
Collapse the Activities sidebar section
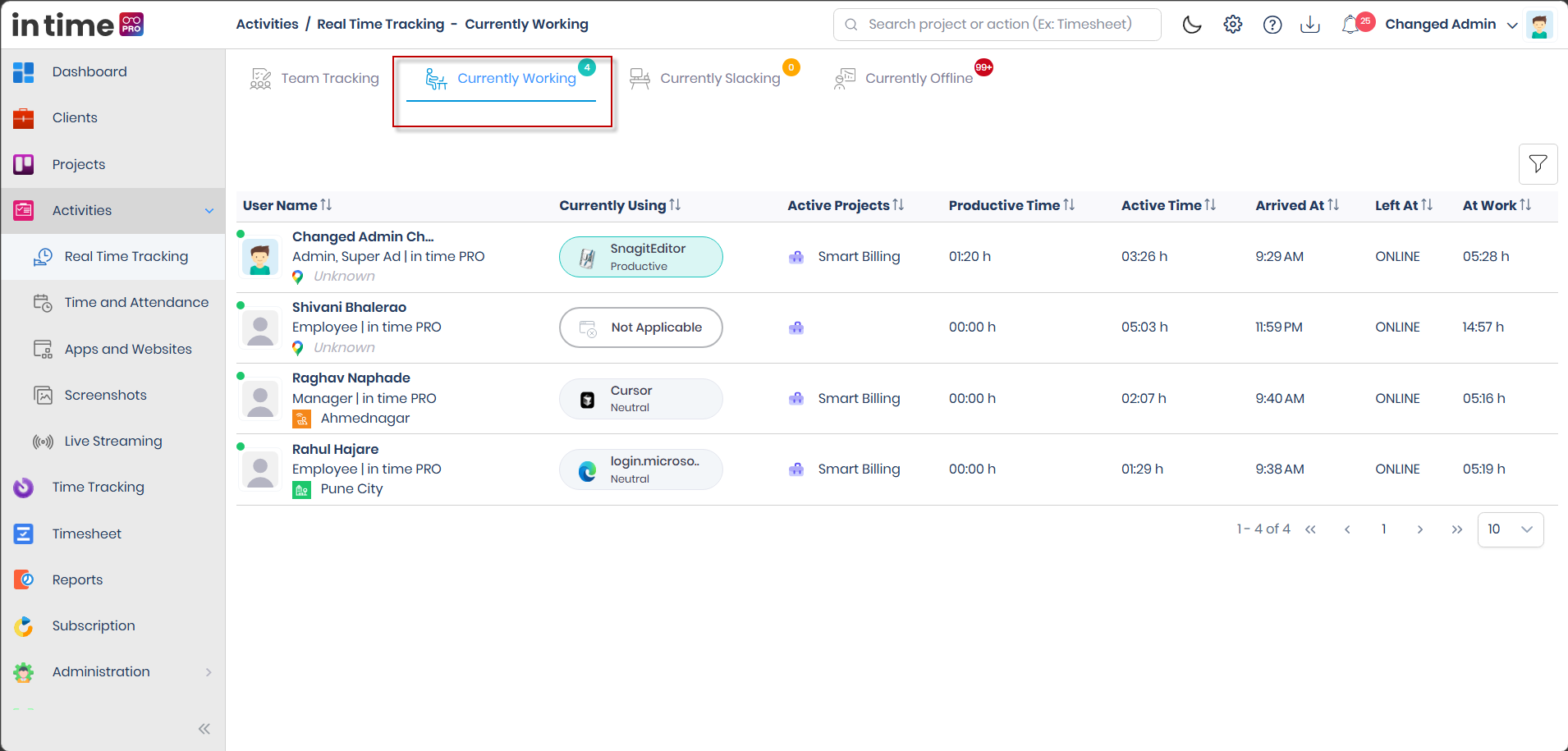pyautogui.click(x=209, y=211)
